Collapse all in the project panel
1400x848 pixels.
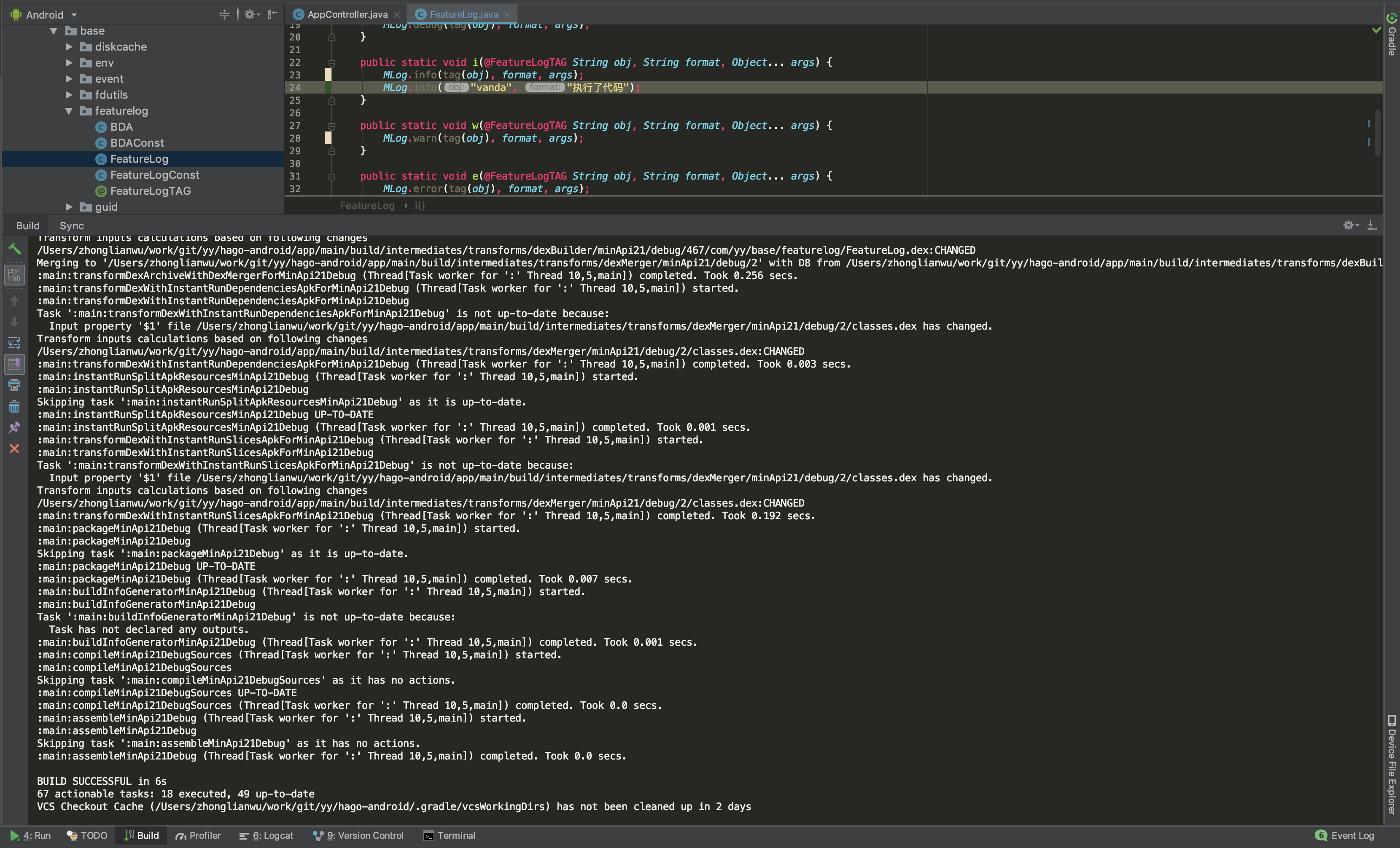coord(224,14)
